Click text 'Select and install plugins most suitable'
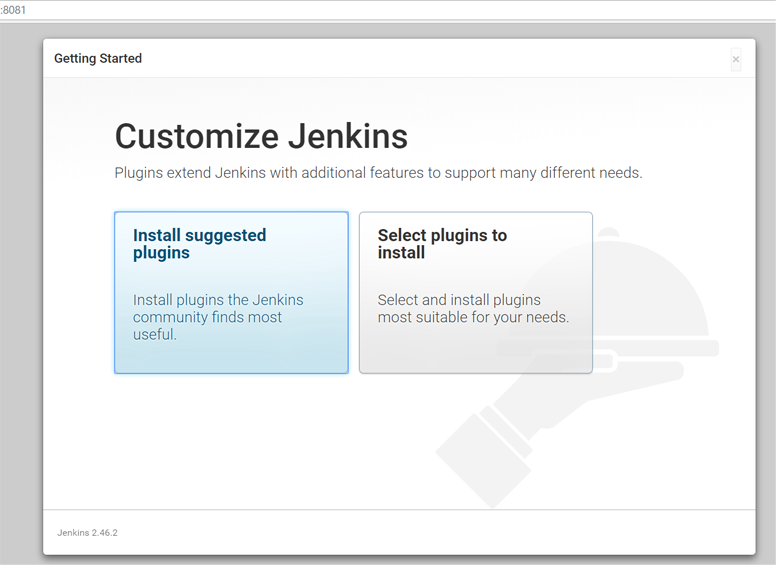 point(472,309)
